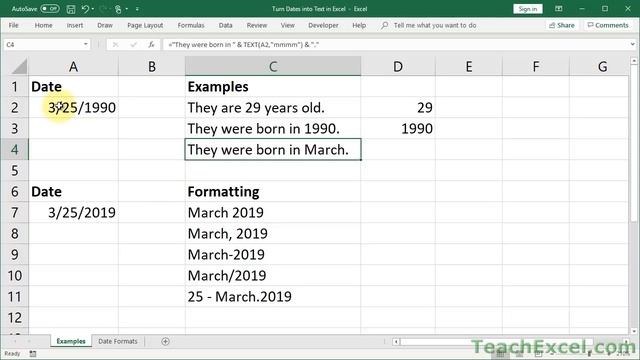Select column A header

[x=73, y=66]
